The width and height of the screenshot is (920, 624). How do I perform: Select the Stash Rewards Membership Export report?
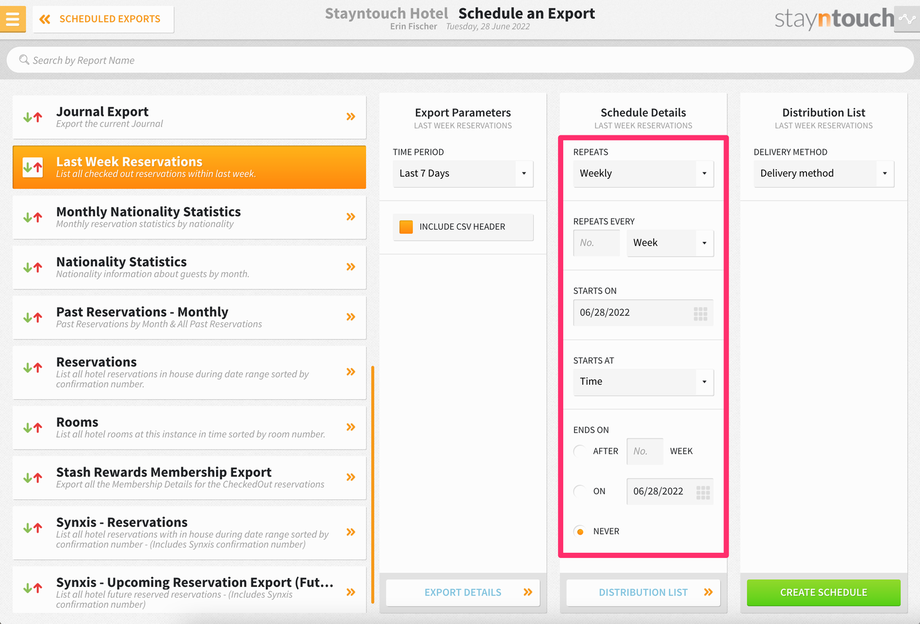[x=189, y=477]
